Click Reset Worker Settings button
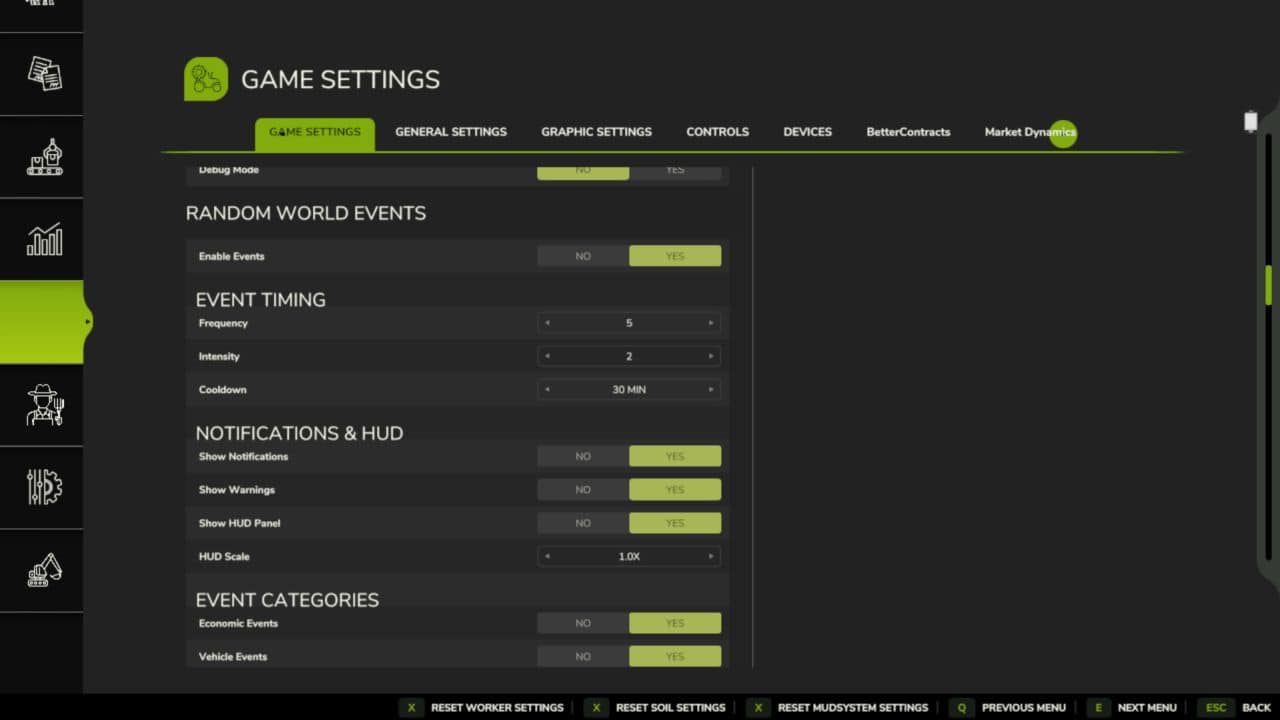The height and width of the screenshot is (720, 1280). point(482,707)
